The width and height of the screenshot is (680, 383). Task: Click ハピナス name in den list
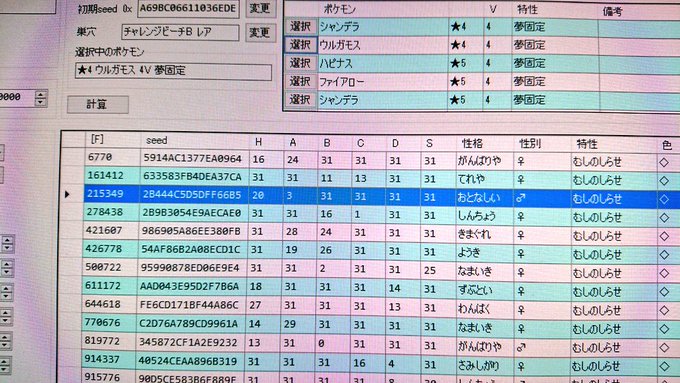pyautogui.click(x=336, y=64)
